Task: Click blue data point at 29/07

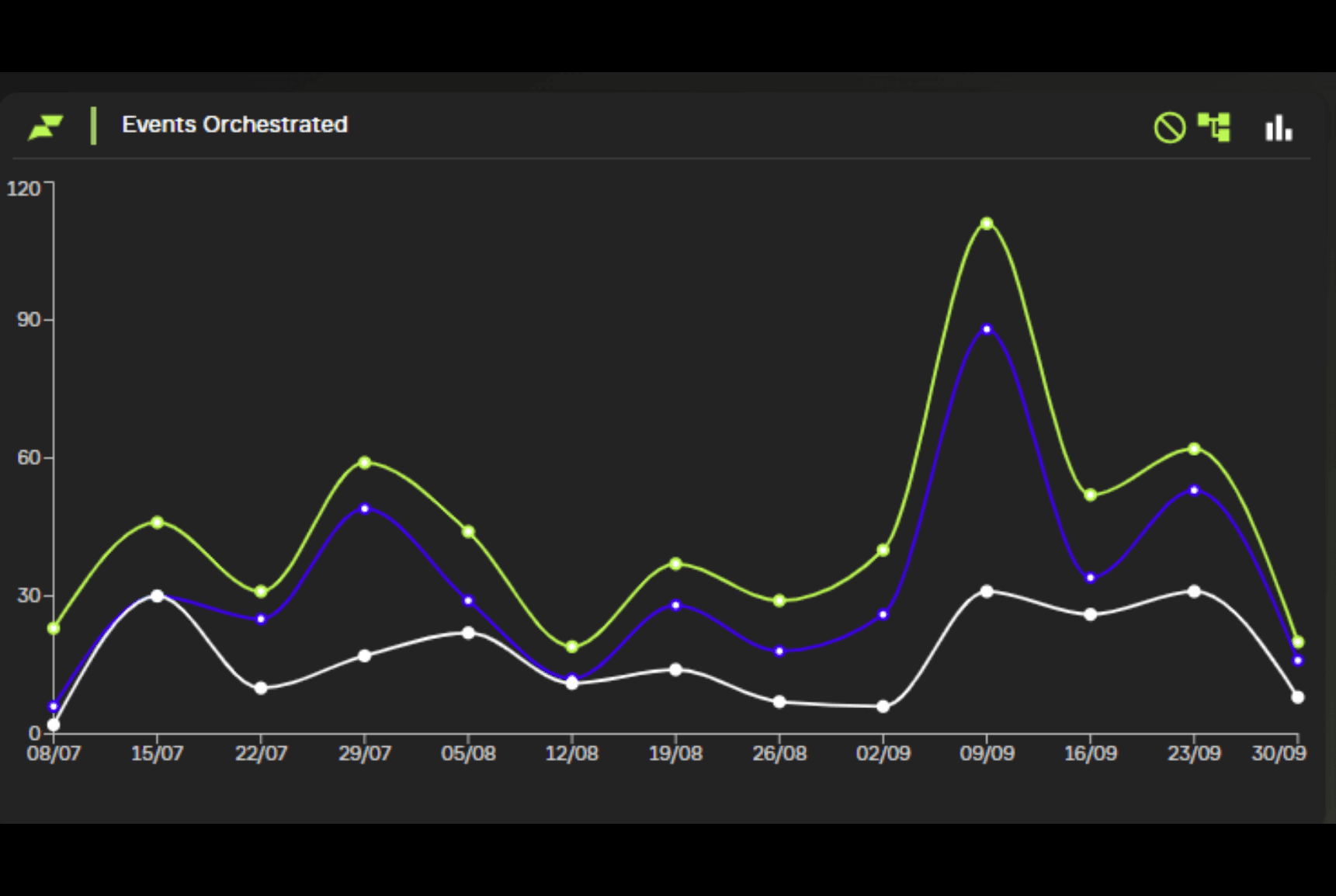Action: coord(365,509)
